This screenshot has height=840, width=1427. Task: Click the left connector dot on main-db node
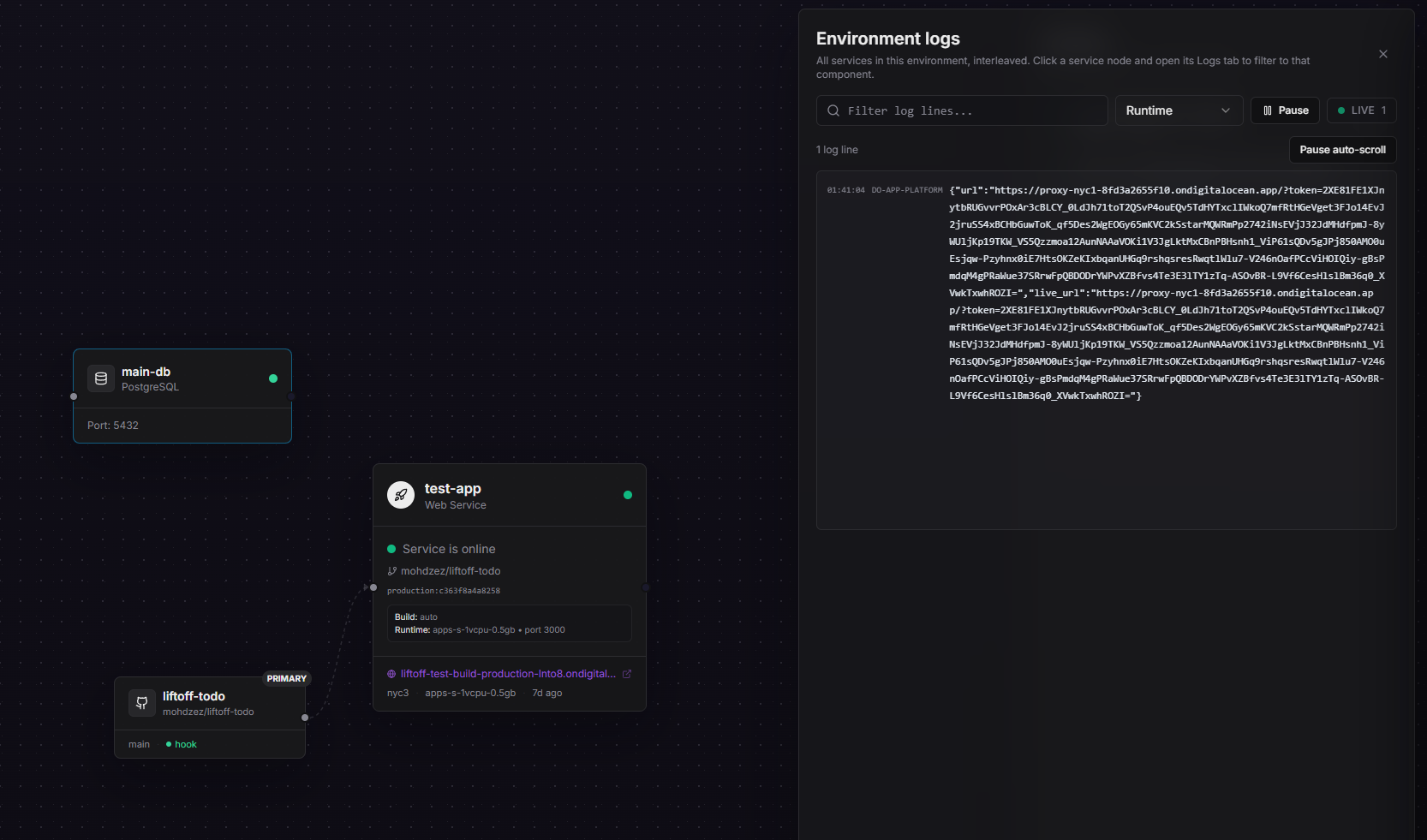[74, 396]
